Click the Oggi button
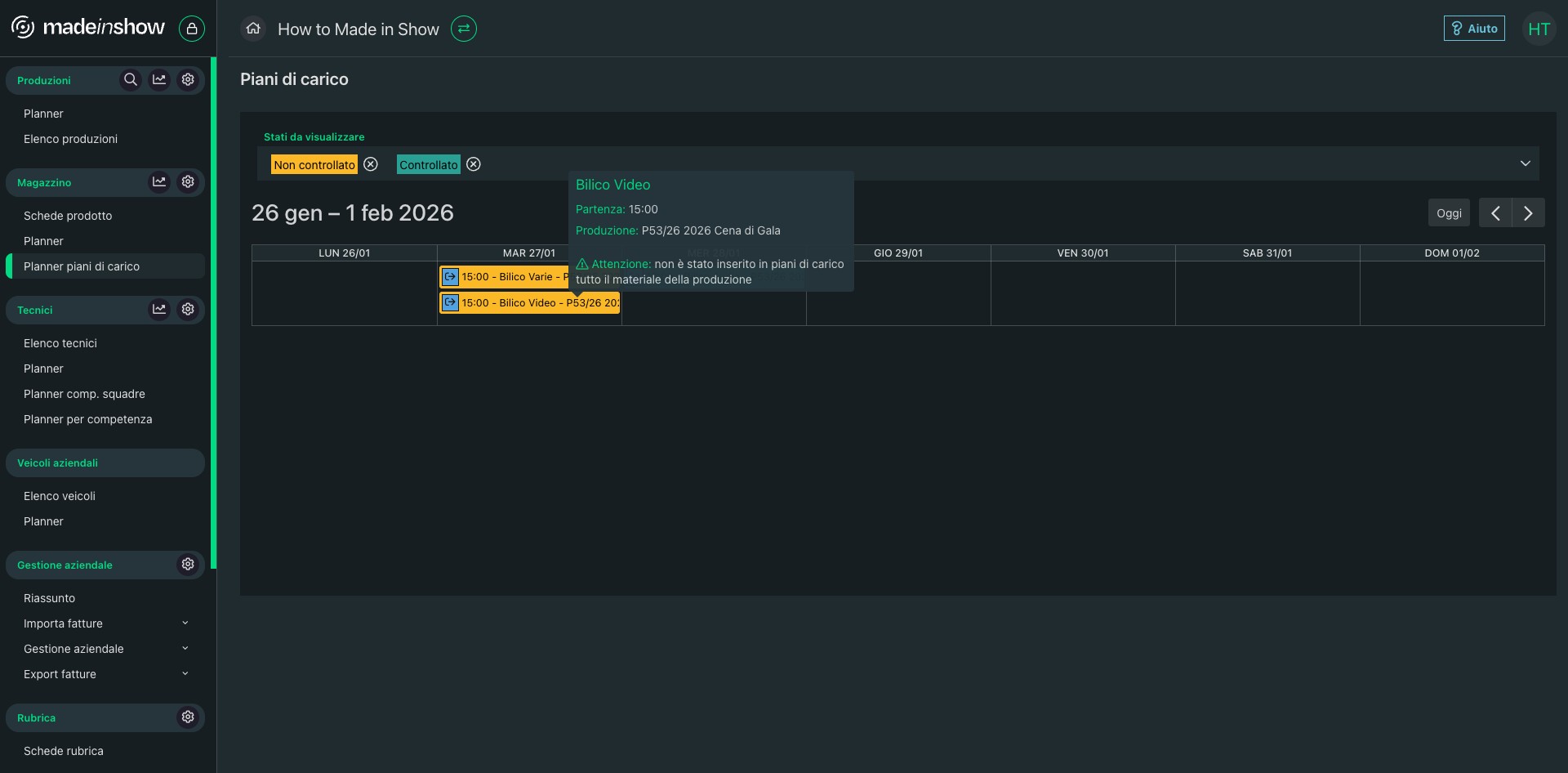This screenshot has height=773, width=1568. tap(1449, 213)
